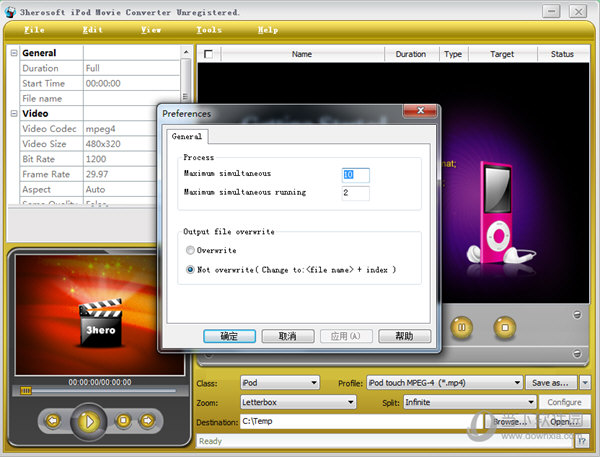Viewport: 600px width, 457px height.
Task: Click the next frame arrow in player
Action: click(x=147, y=421)
